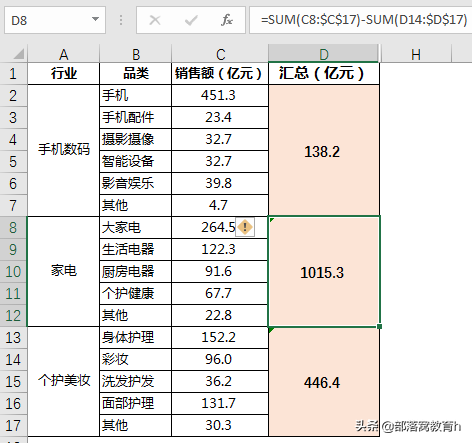Screen dimensions: 472x443
Task: Select row 13 header
Action: pyautogui.click(x=13, y=338)
